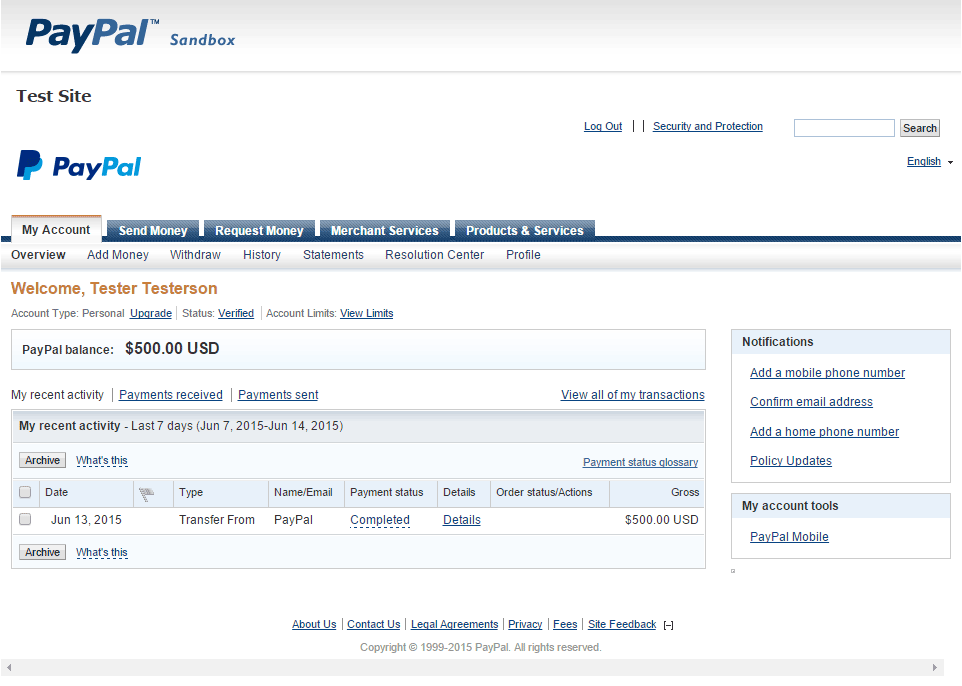This screenshot has width=962, height=686.
Task: Select Overview in the sub-menu
Action: 38,255
